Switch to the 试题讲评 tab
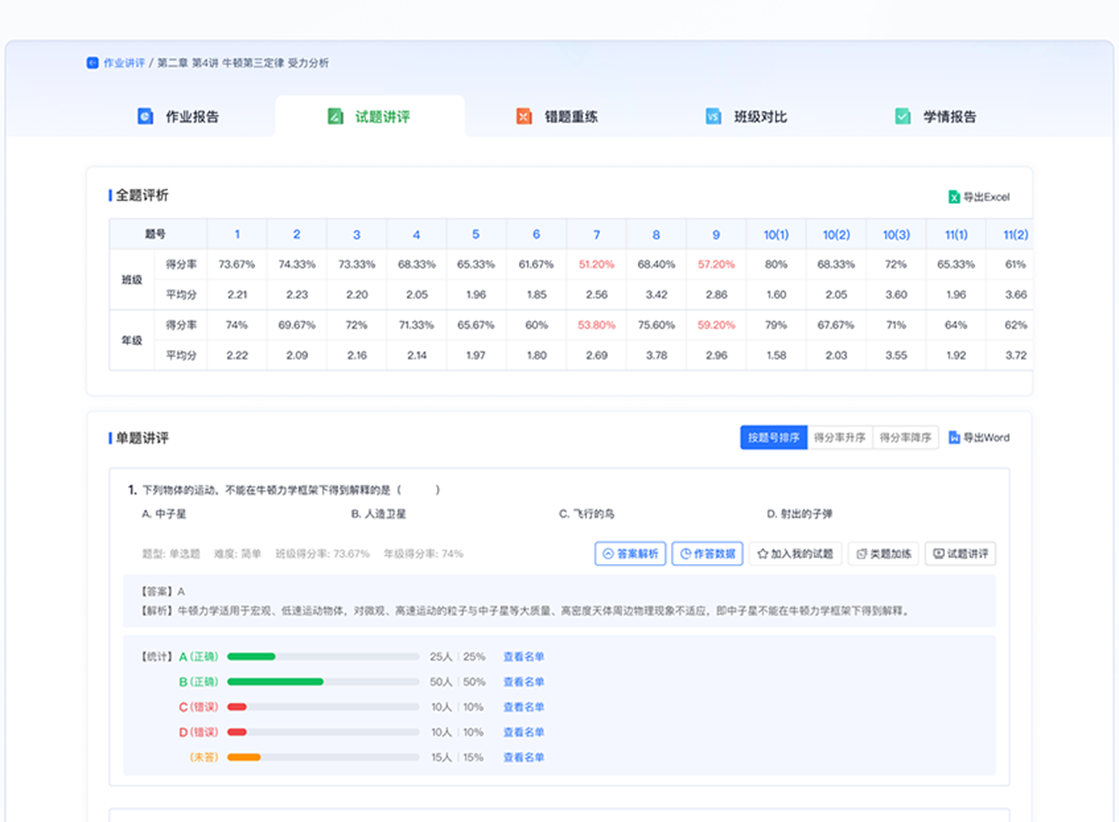This screenshot has width=1119, height=822. coord(370,116)
